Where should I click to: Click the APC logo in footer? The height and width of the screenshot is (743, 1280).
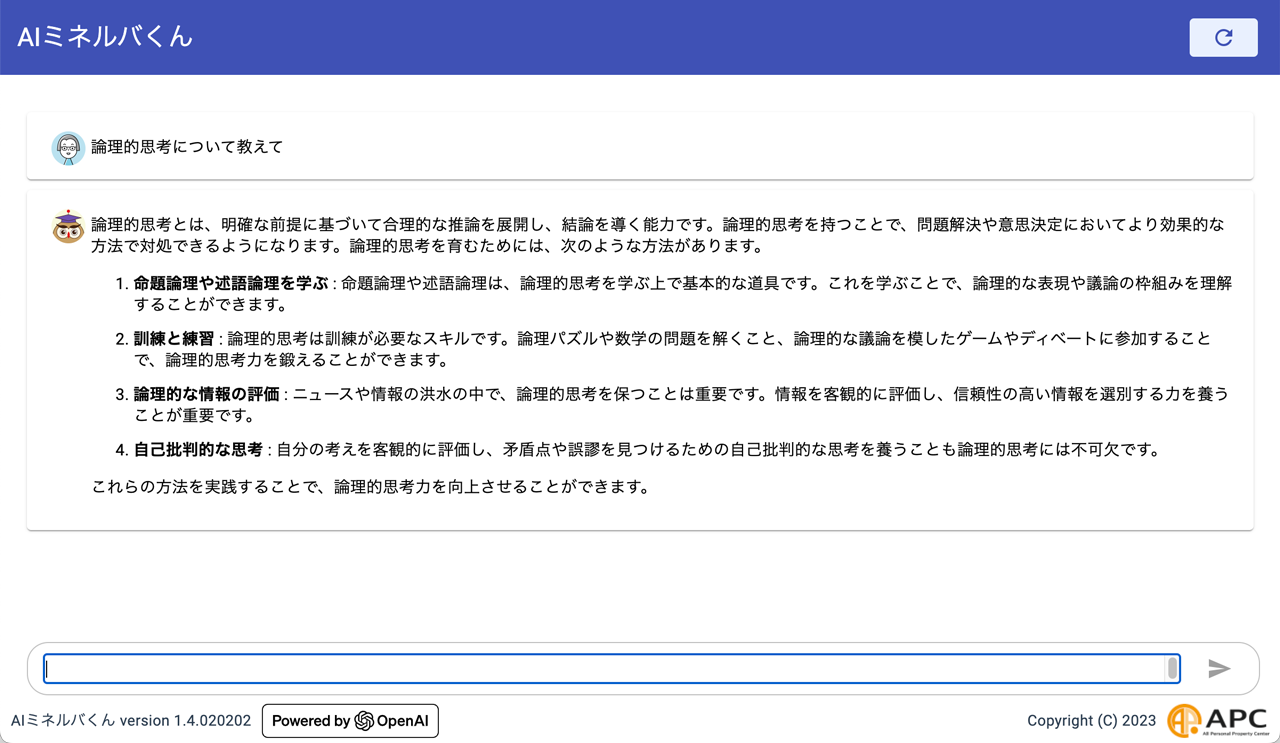(1217, 720)
